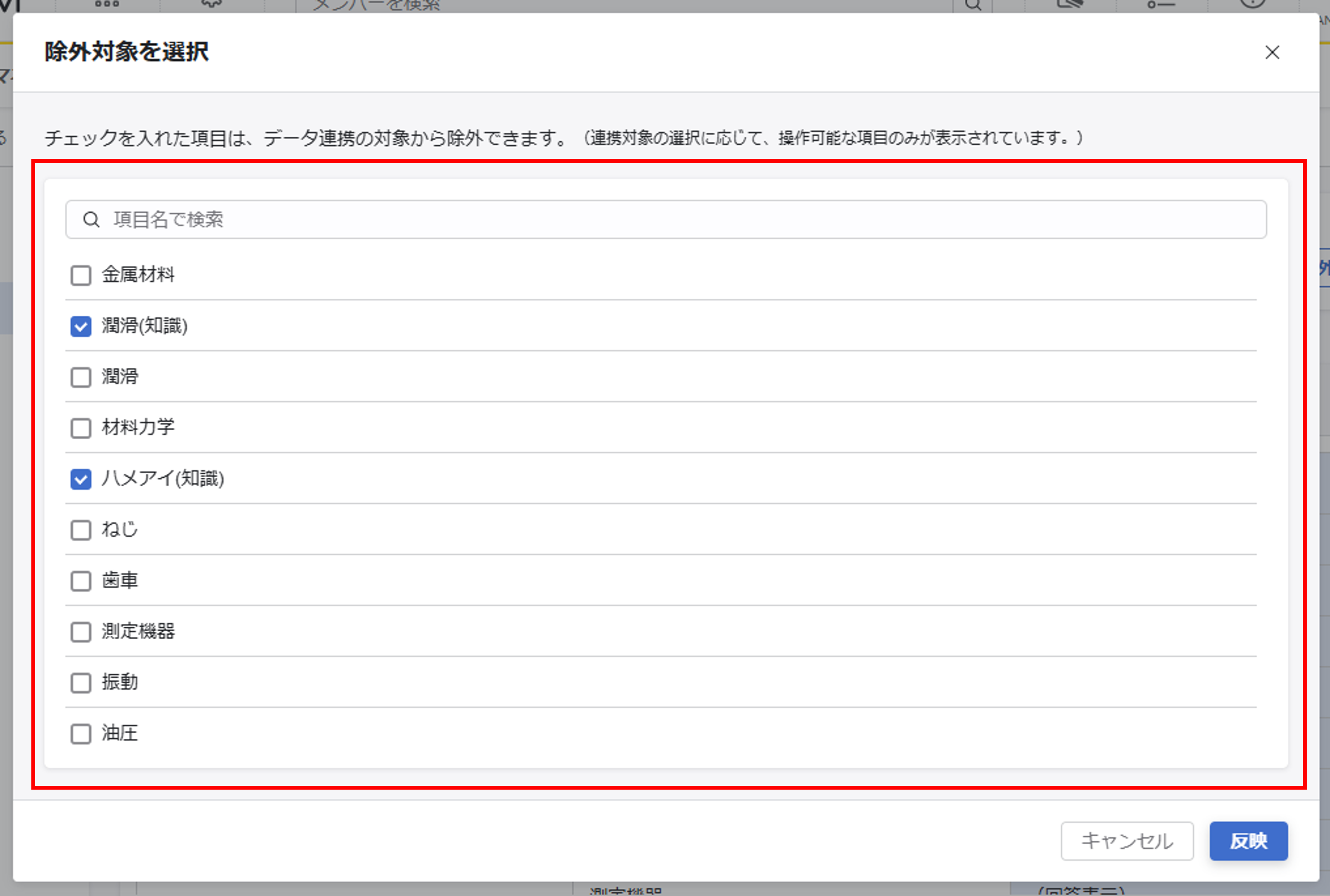This screenshot has height=896, width=1330.
Task: Check the 金属材料 checkbox
Action: pyautogui.click(x=81, y=275)
